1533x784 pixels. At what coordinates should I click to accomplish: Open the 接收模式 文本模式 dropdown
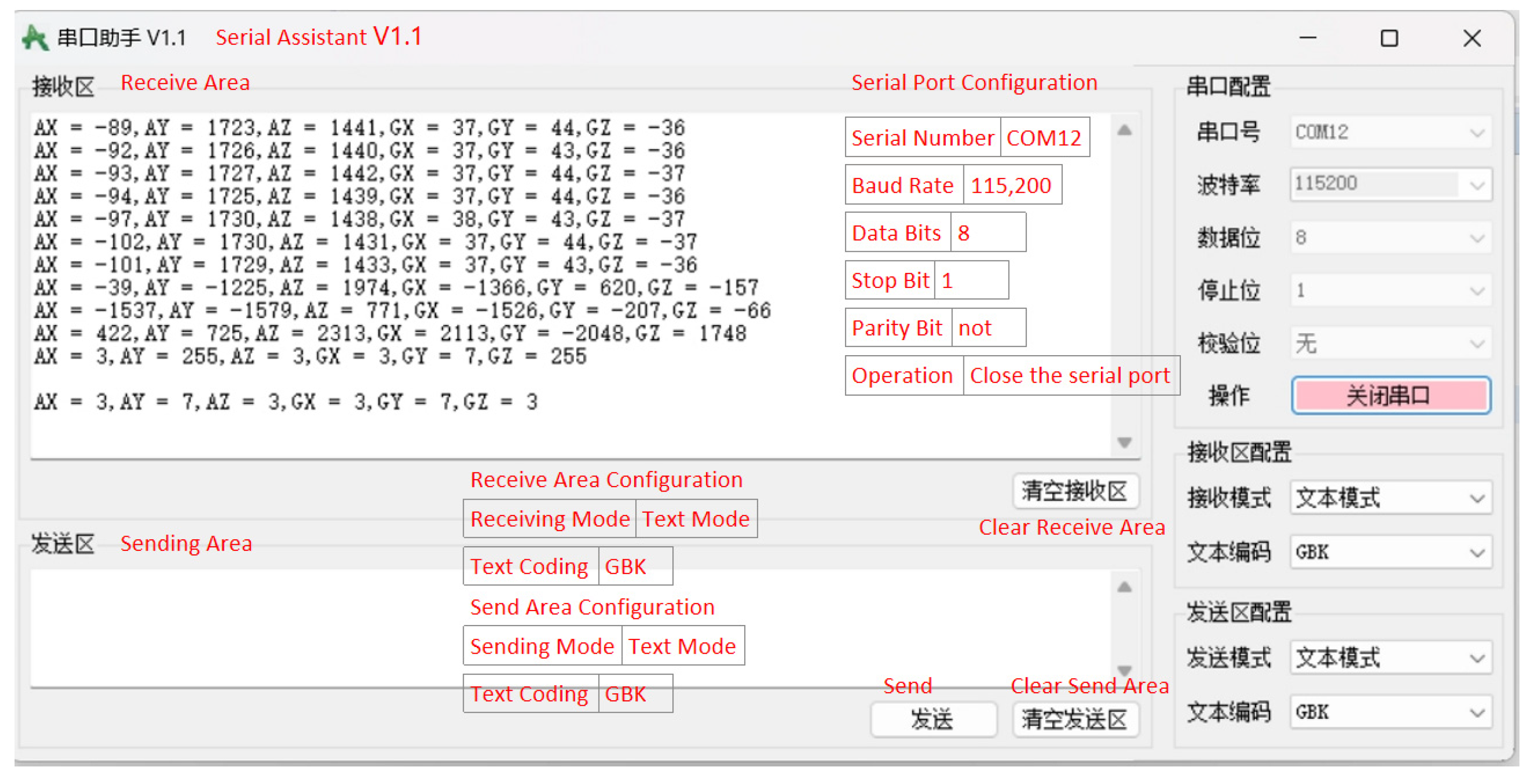(1391, 497)
